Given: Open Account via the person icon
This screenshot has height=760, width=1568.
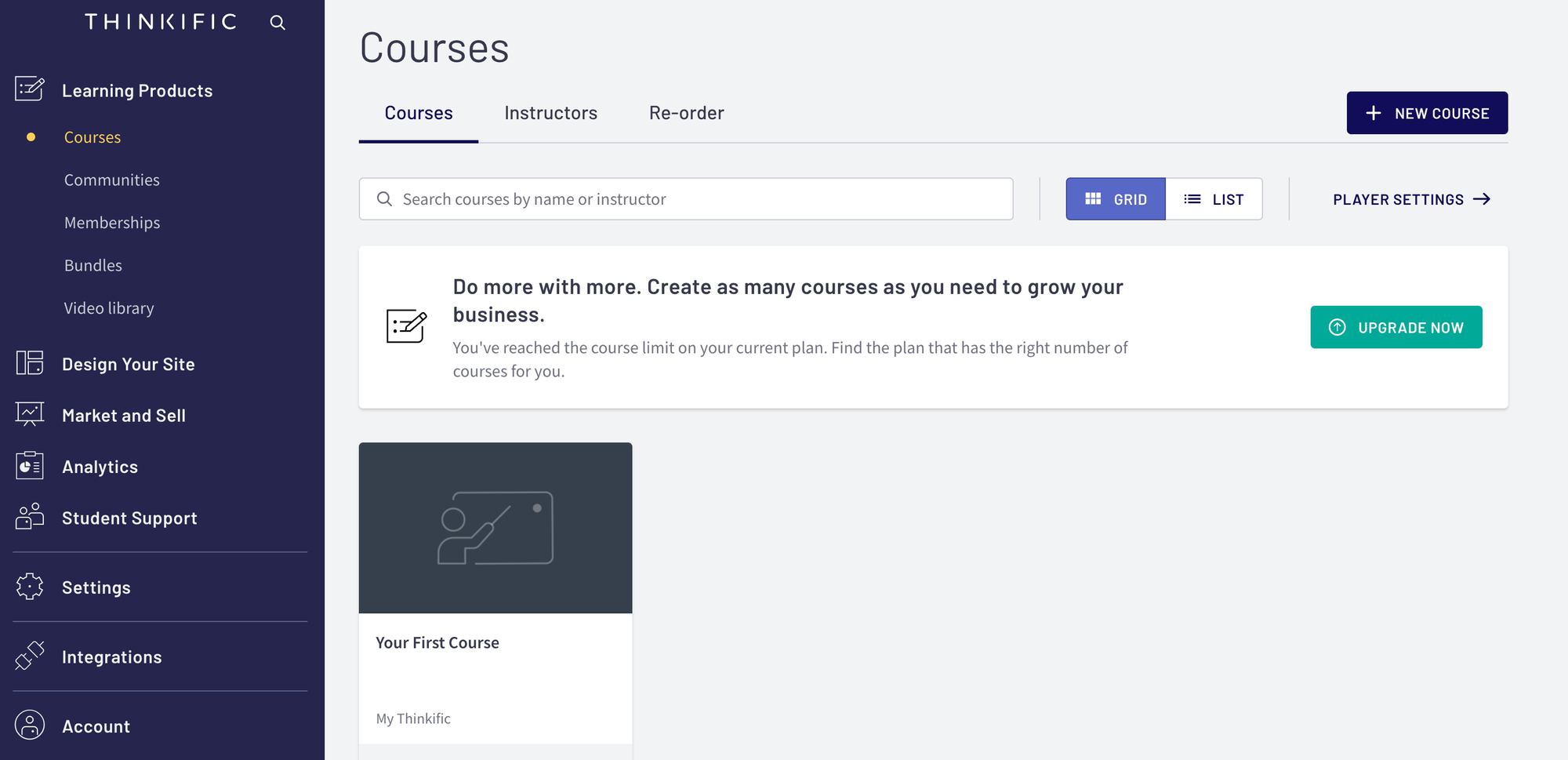Looking at the screenshot, I should pyautogui.click(x=29, y=725).
